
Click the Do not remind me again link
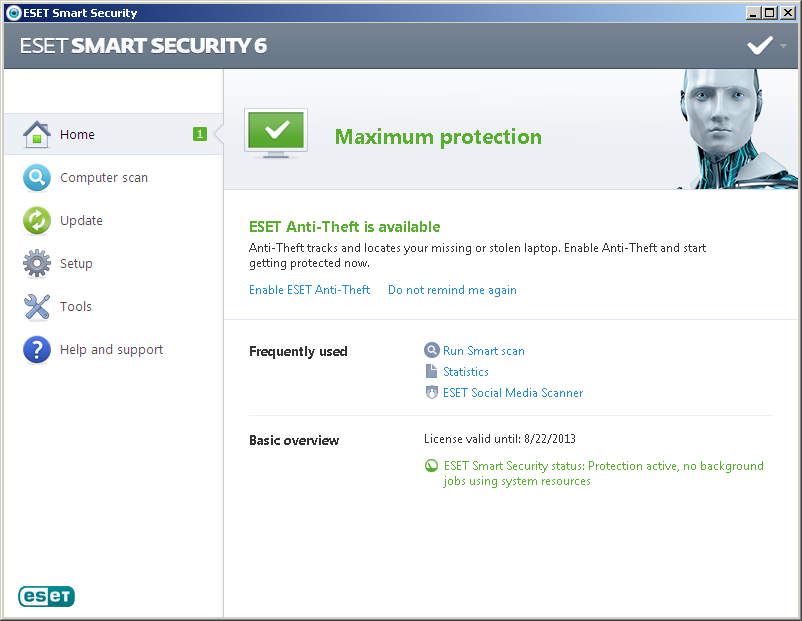click(x=452, y=290)
